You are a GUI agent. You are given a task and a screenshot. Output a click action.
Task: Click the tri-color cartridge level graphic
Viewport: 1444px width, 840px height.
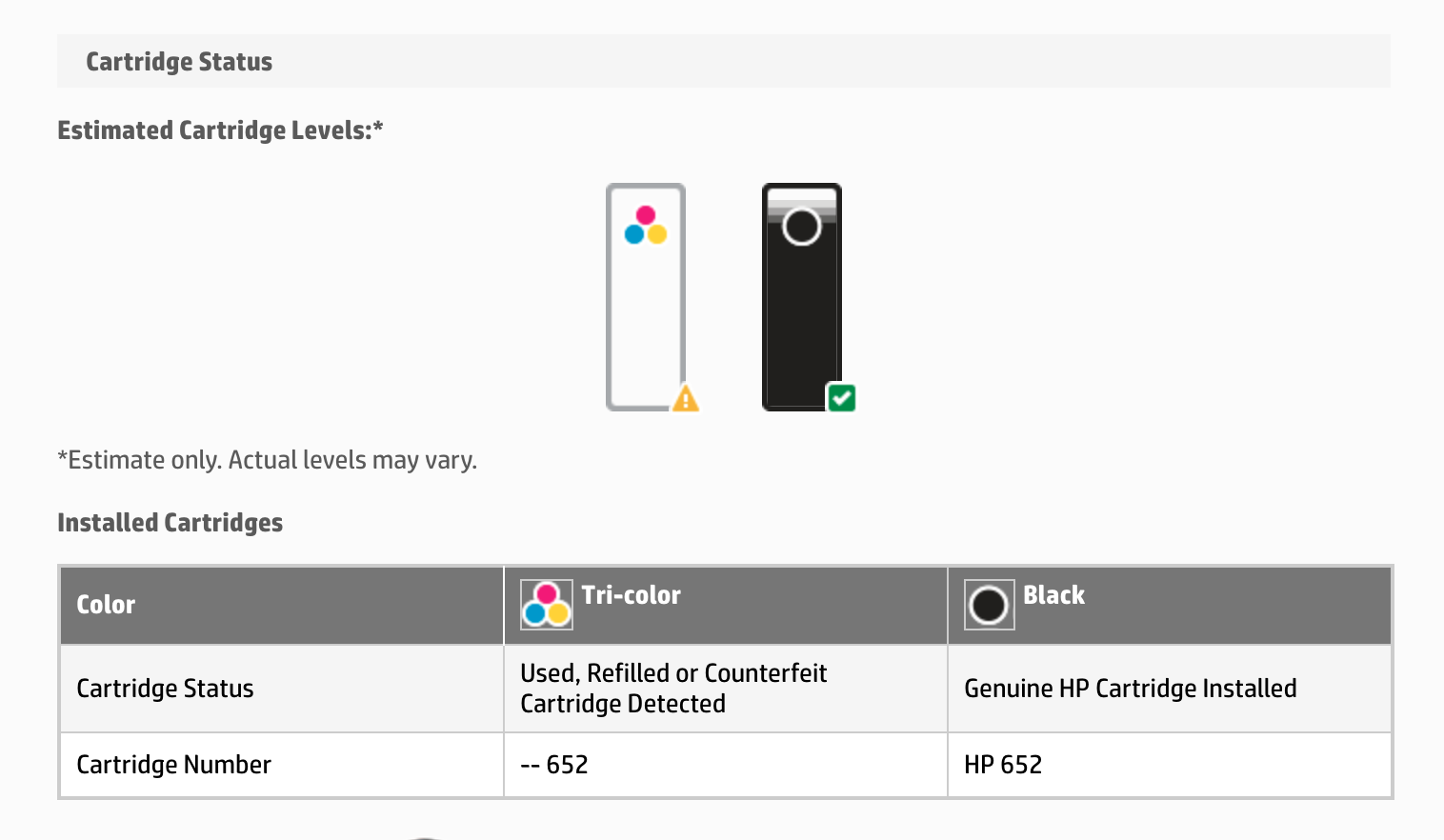pos(646,296)
